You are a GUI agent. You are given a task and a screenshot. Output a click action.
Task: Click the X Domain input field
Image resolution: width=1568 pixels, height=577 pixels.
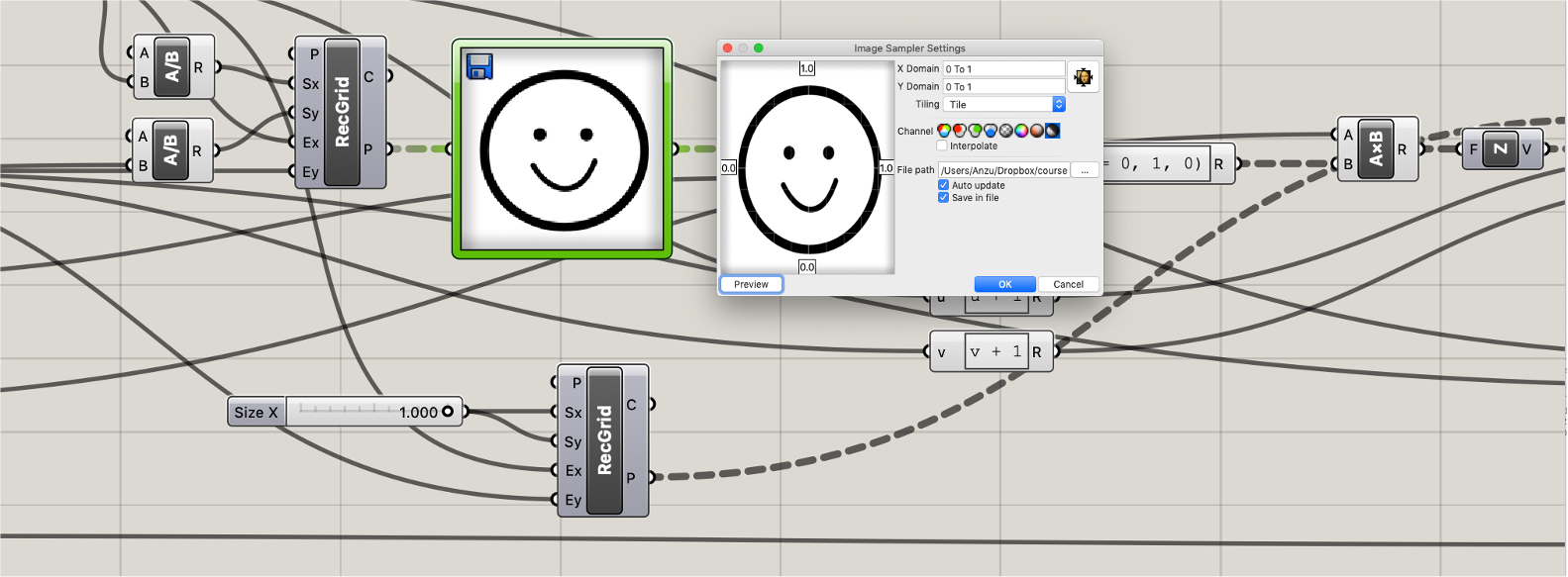pos(1003,68)
